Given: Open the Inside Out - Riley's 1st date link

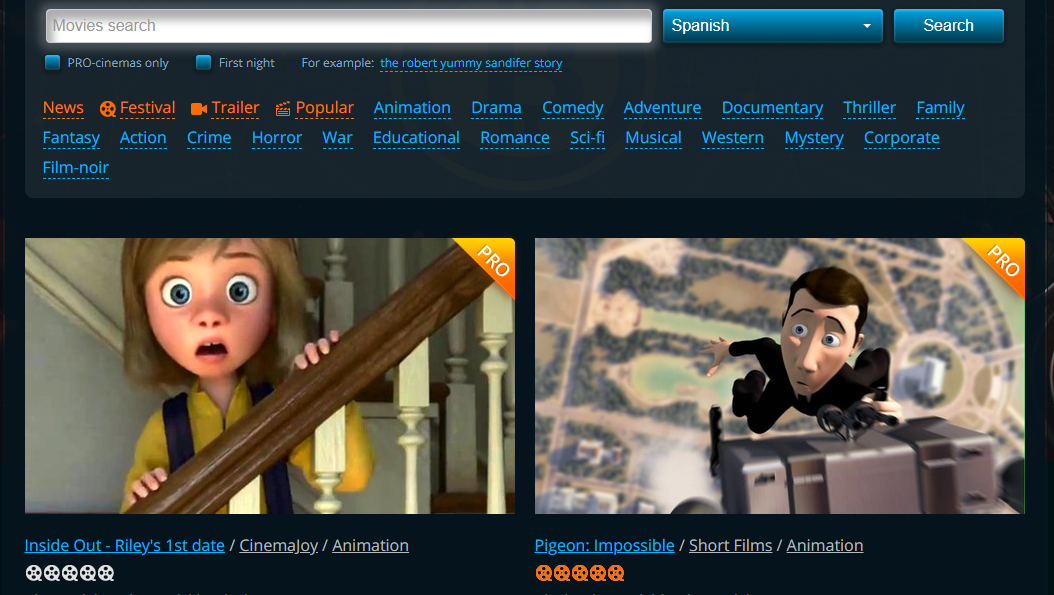Looking at the screenshot, I should (x=124, y=546).
